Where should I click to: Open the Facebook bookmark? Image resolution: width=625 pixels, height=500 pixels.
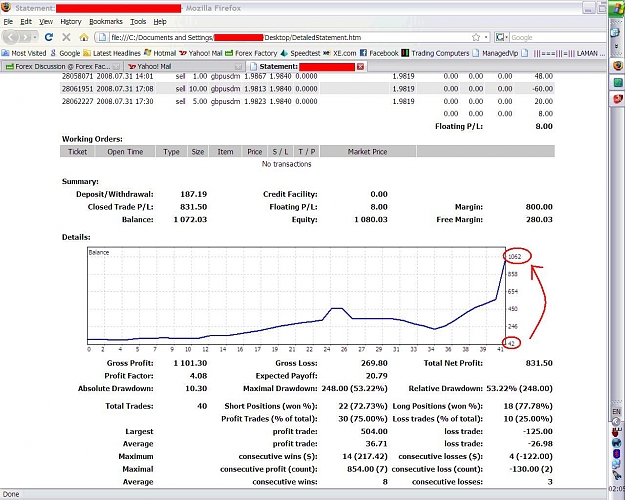[x=379, y=53]
